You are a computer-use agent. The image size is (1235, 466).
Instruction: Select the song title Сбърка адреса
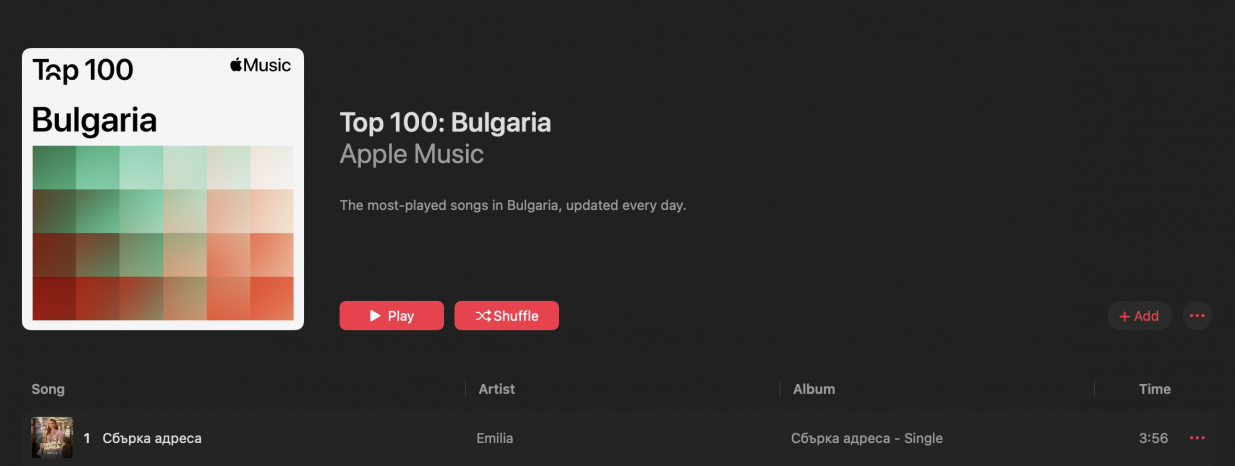pos(152,438)
